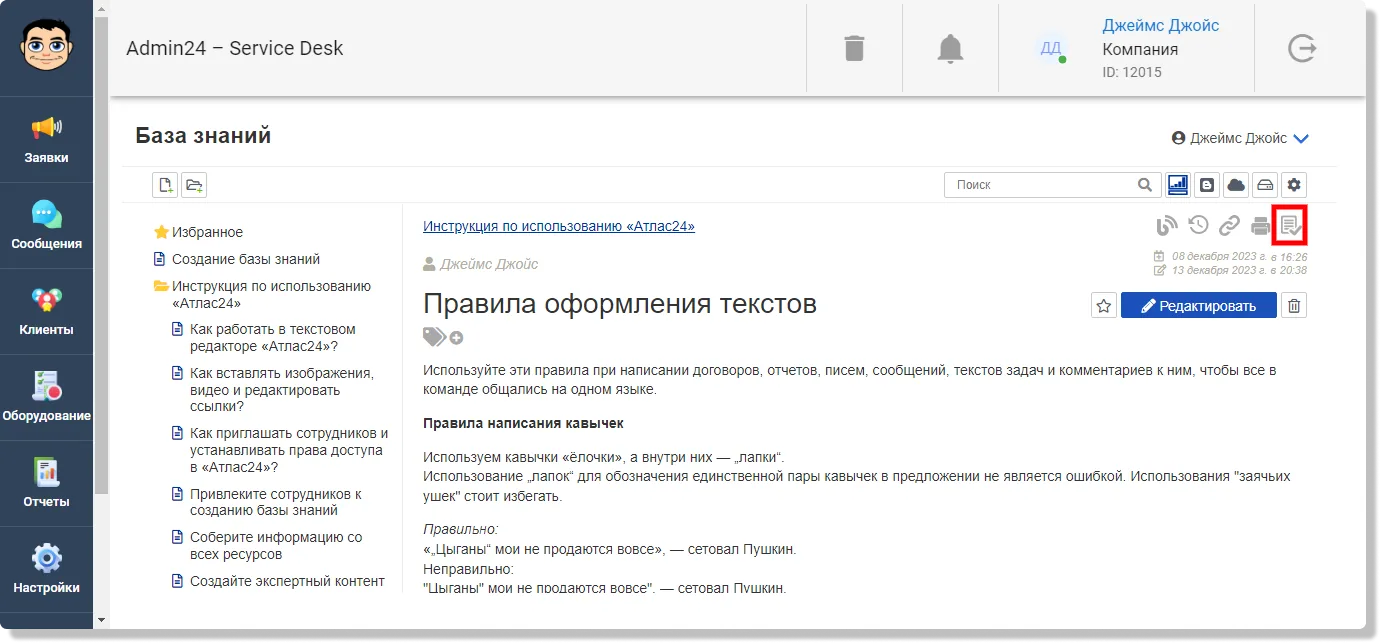Open the article version history clock icon
Viewport: 1380px width, 643px height.
click(1198, 226)
